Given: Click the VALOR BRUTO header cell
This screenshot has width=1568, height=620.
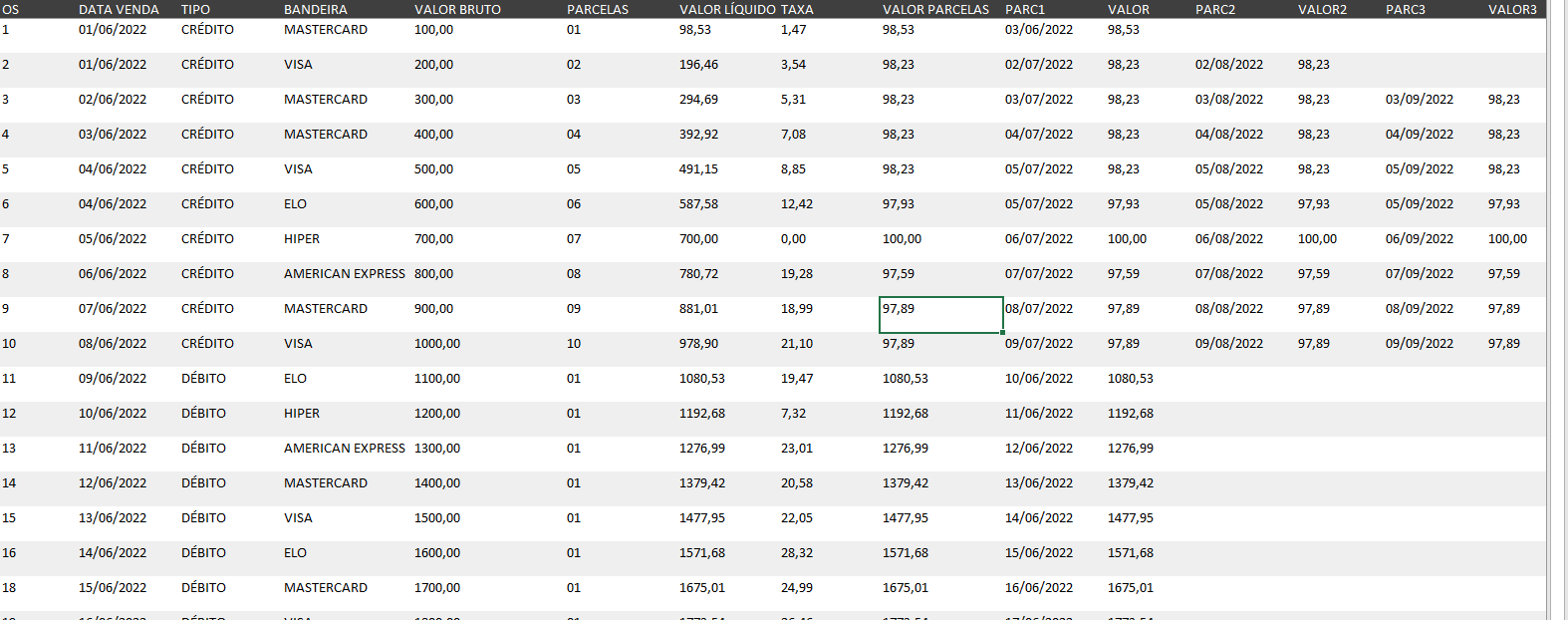Looking at the screenshot, I should click(457, 9).
